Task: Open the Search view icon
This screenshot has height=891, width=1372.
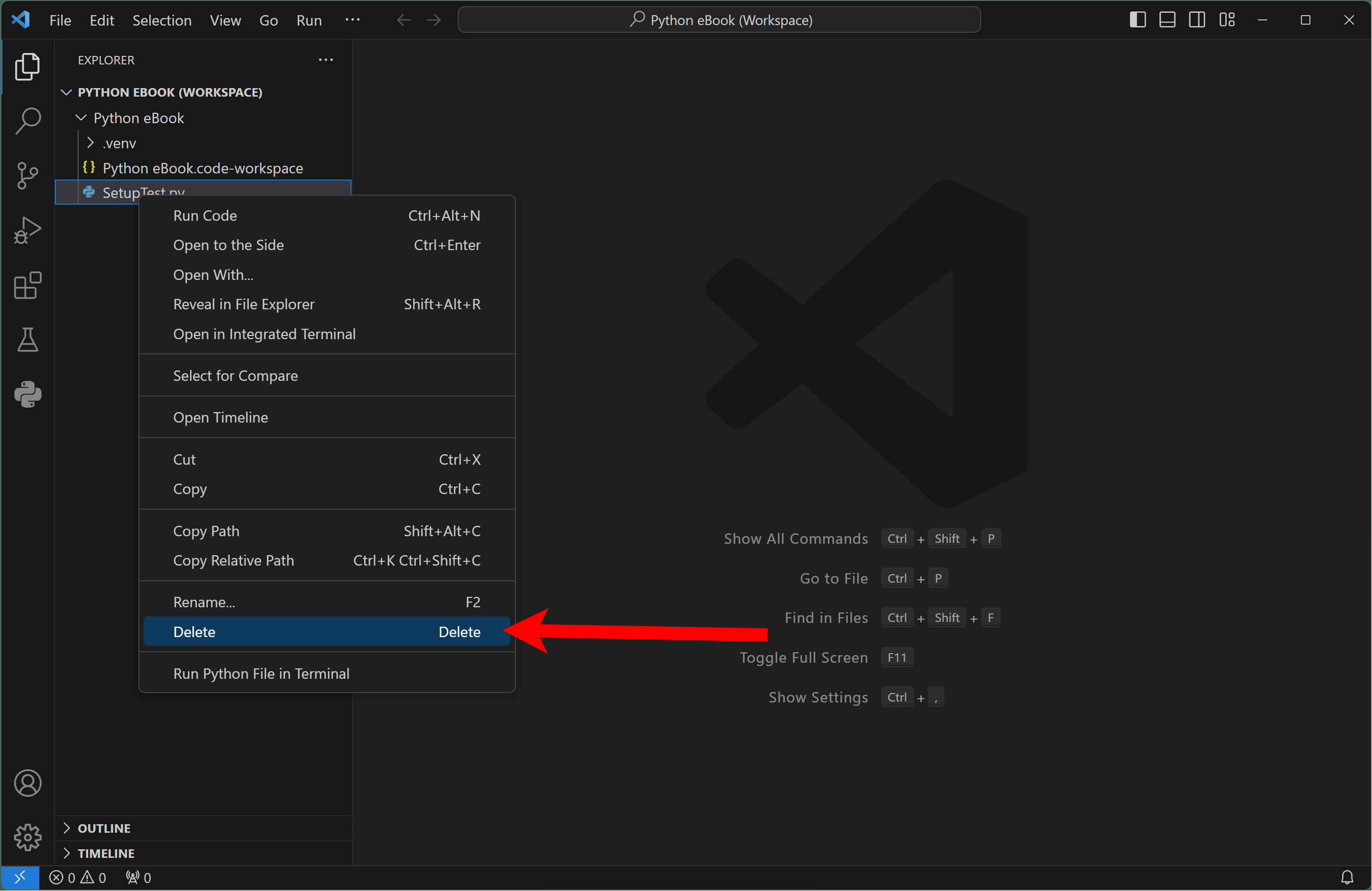Action: 27,121
